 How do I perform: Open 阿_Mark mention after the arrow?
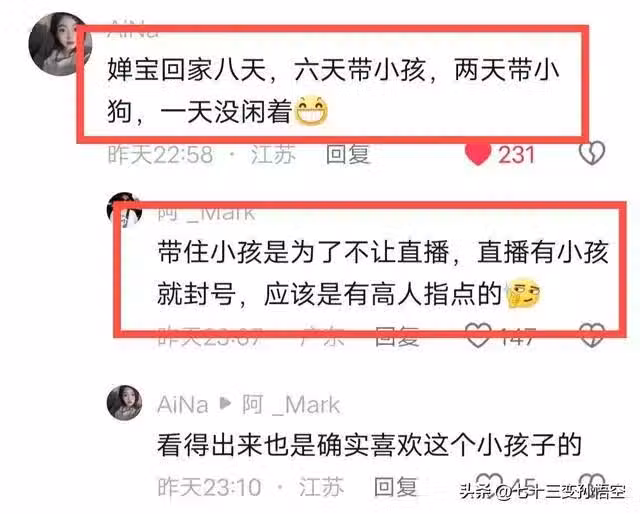[x=291, y=405]
